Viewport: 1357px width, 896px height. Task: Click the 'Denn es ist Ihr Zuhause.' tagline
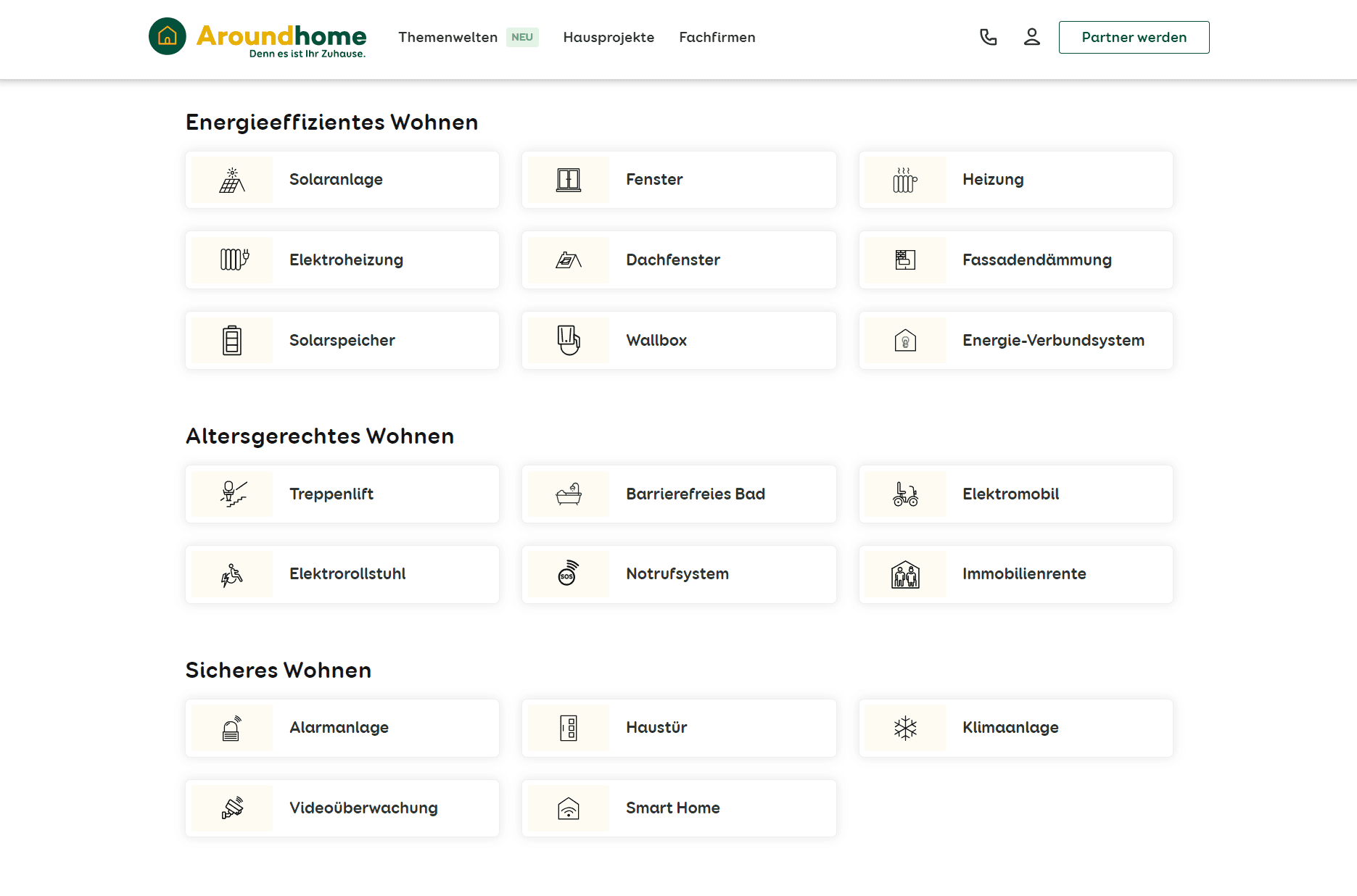click(x=308, y=54)
